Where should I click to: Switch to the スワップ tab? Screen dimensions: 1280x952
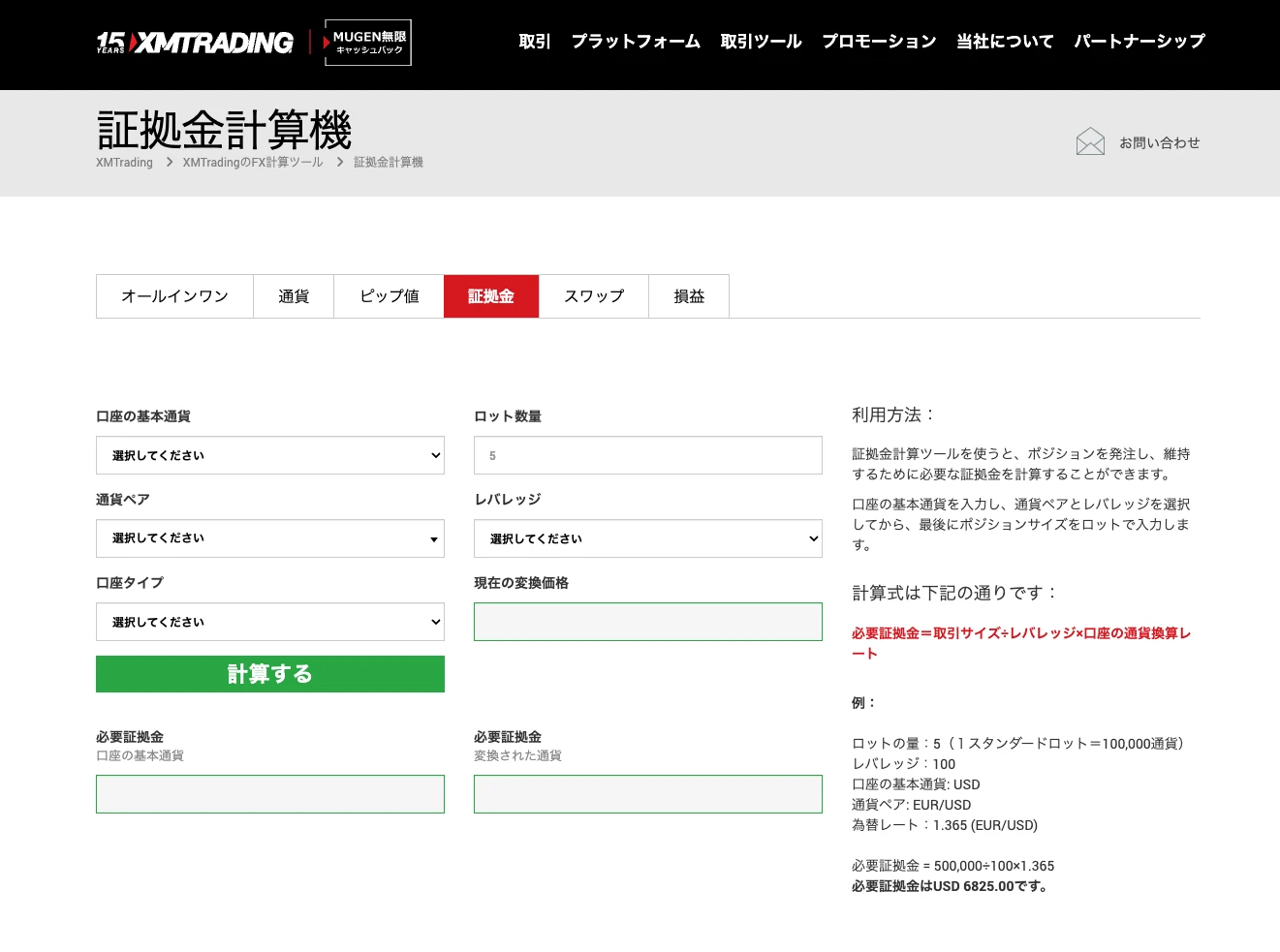(x=593, y=296)
